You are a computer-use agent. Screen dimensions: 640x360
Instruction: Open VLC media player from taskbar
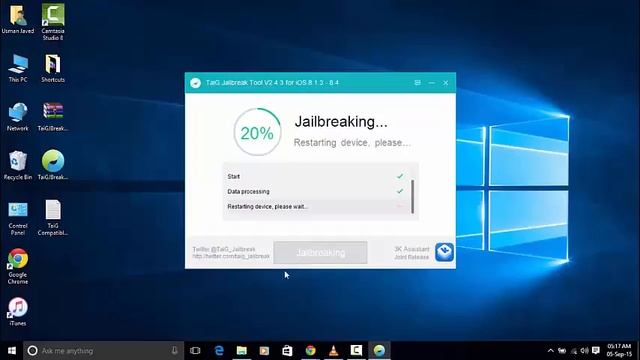(333, 351)
